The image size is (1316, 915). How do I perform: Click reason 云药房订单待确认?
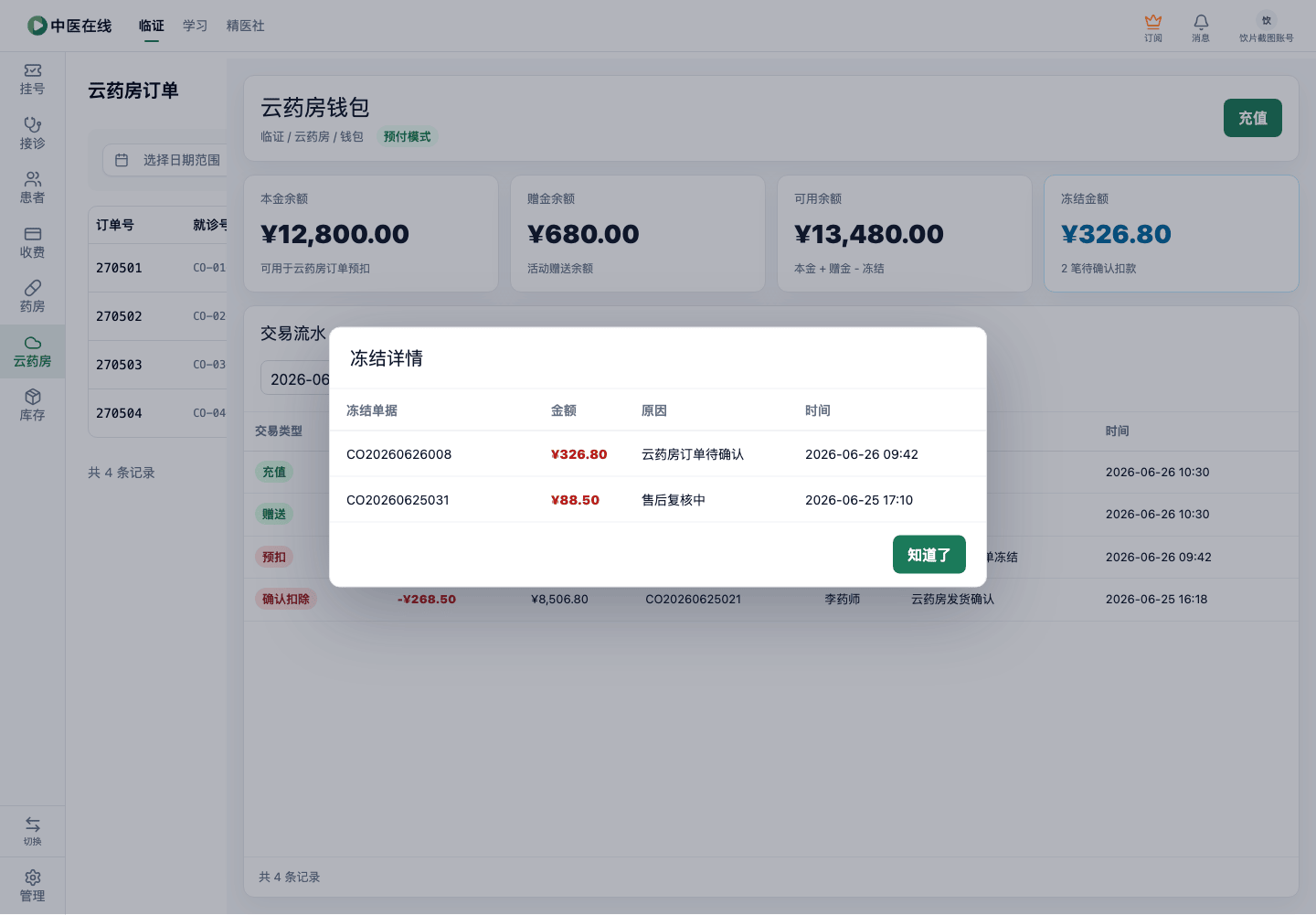point(693,454)
